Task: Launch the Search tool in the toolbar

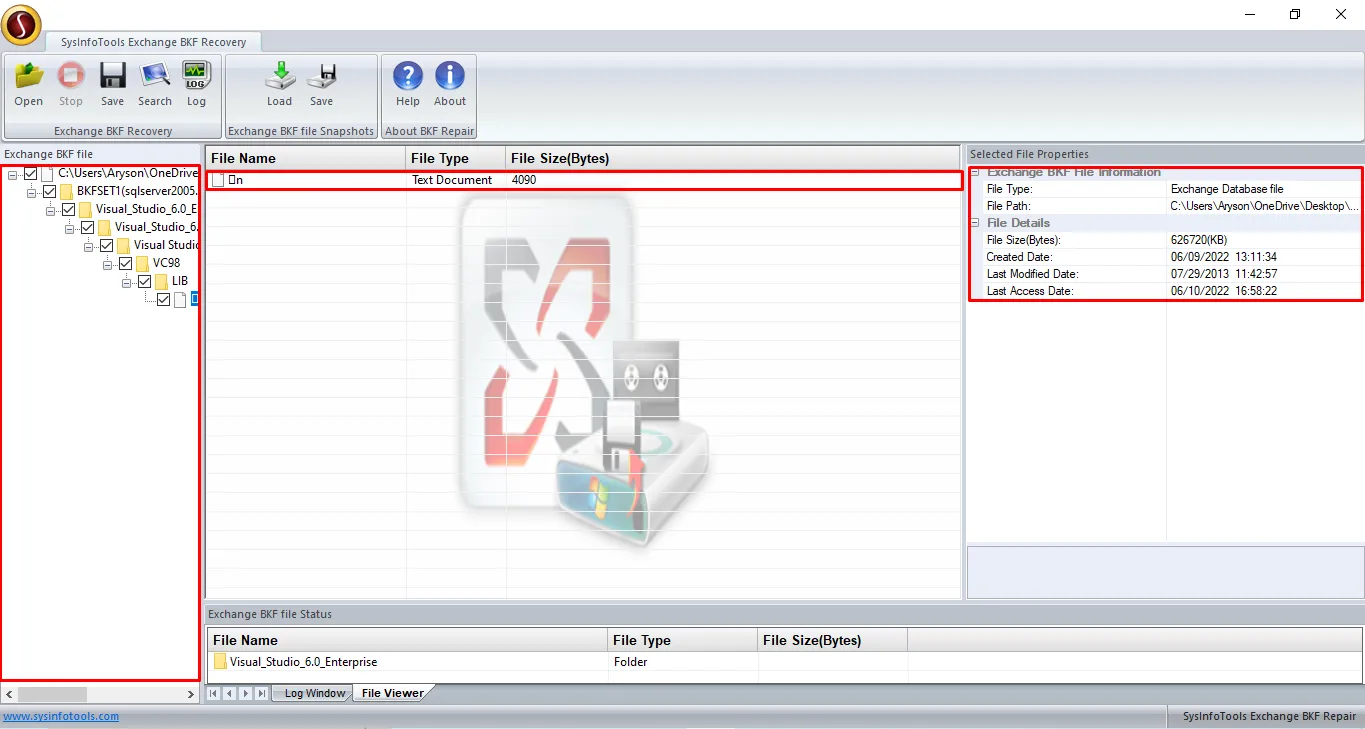Action: point(155,76)
